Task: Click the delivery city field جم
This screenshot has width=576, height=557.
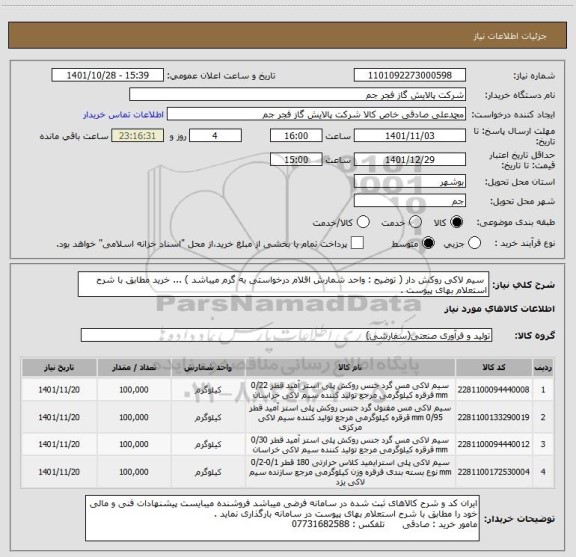Action: 410,201
